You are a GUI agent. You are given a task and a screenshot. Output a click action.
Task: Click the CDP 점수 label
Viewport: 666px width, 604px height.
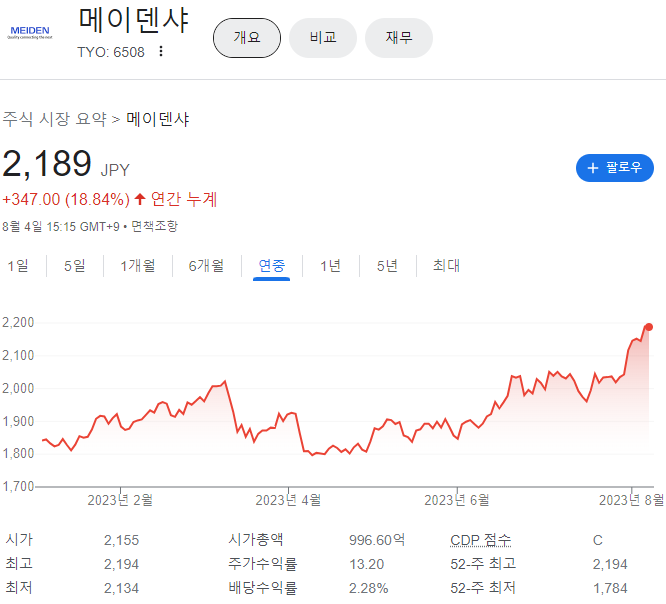481,540
